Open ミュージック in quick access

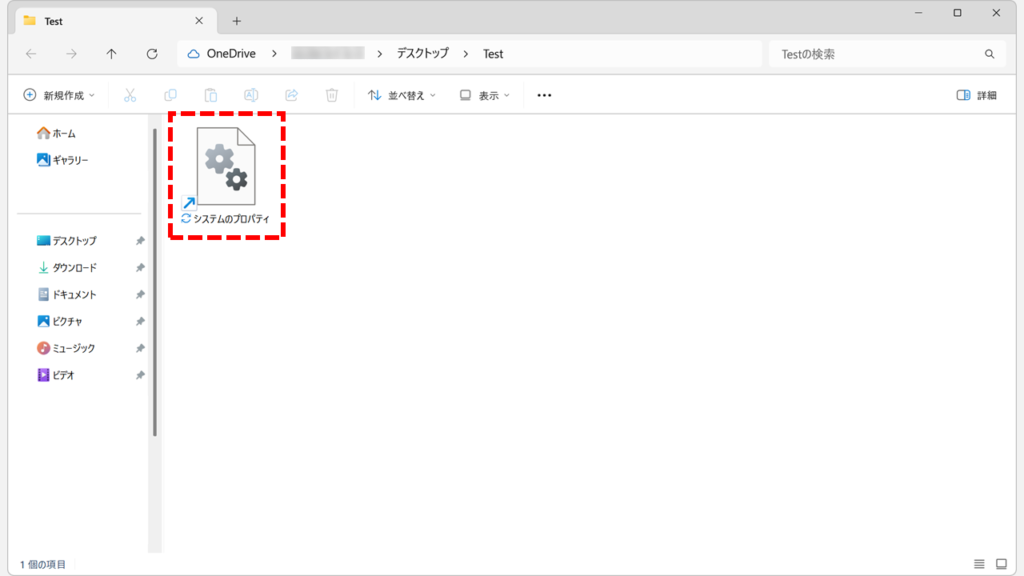pos(66,348)
